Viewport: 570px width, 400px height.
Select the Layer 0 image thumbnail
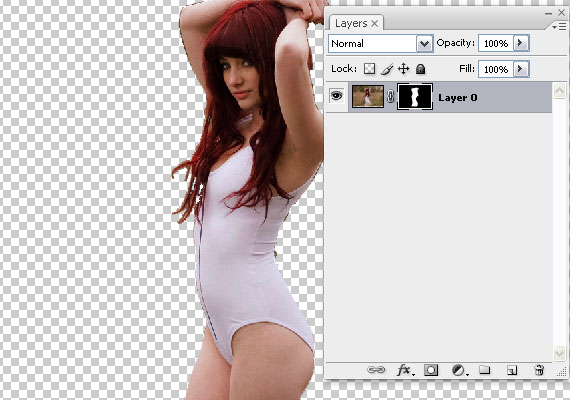(x=368, y=96)
